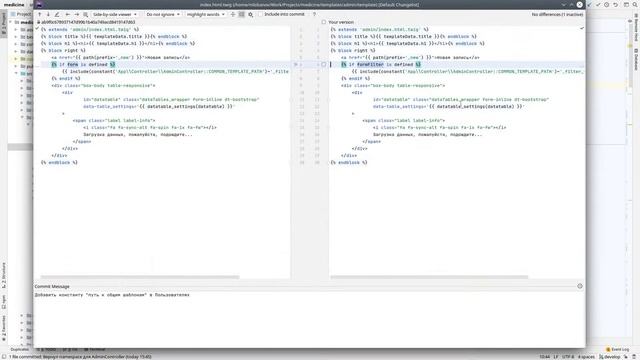Open TODO bottom tool tab
Screen dimensions: 640x360
pyautogui.click(x=47, y=349)
